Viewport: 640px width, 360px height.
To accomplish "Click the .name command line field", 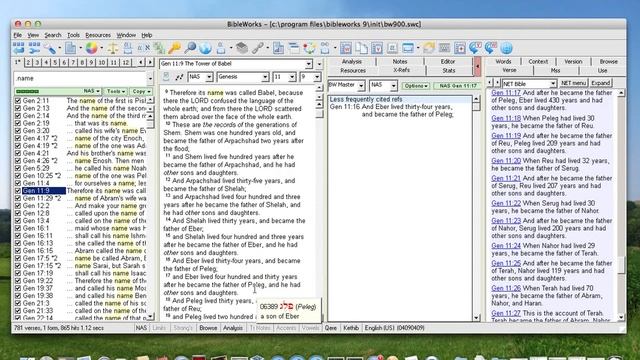I will [80, 78].
